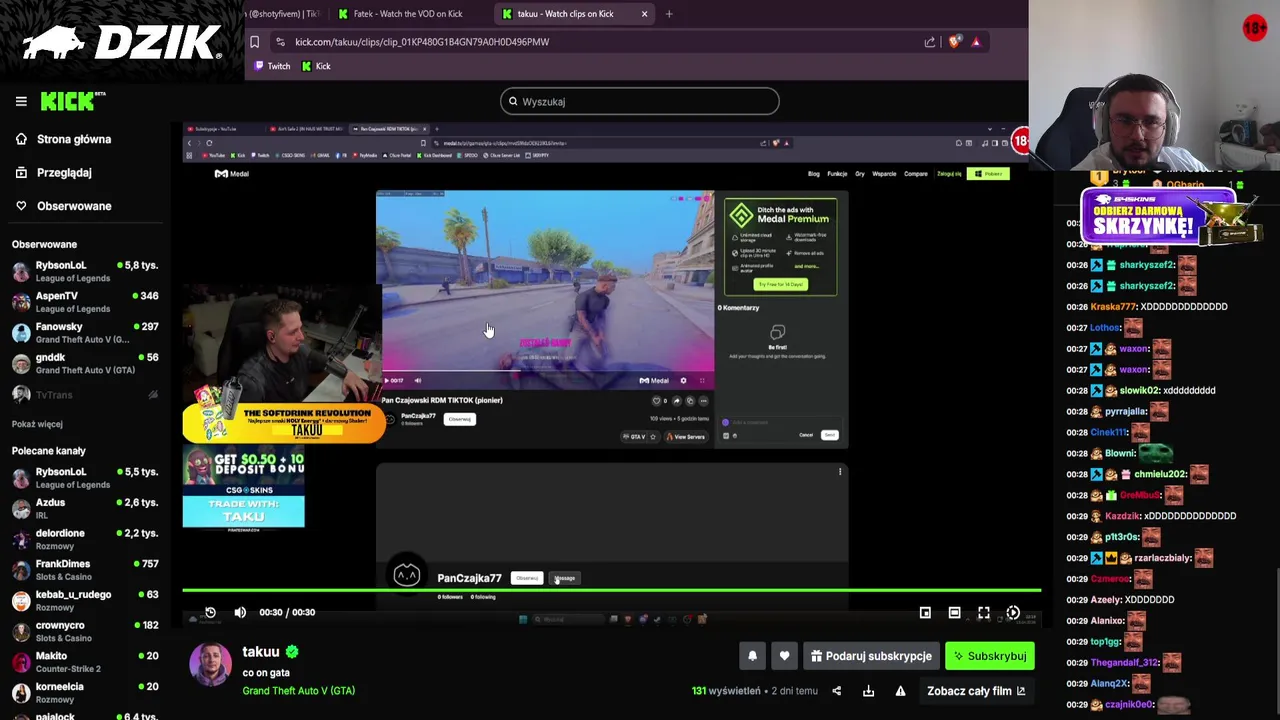Open the AspenTV followed channel

point(84,302)
